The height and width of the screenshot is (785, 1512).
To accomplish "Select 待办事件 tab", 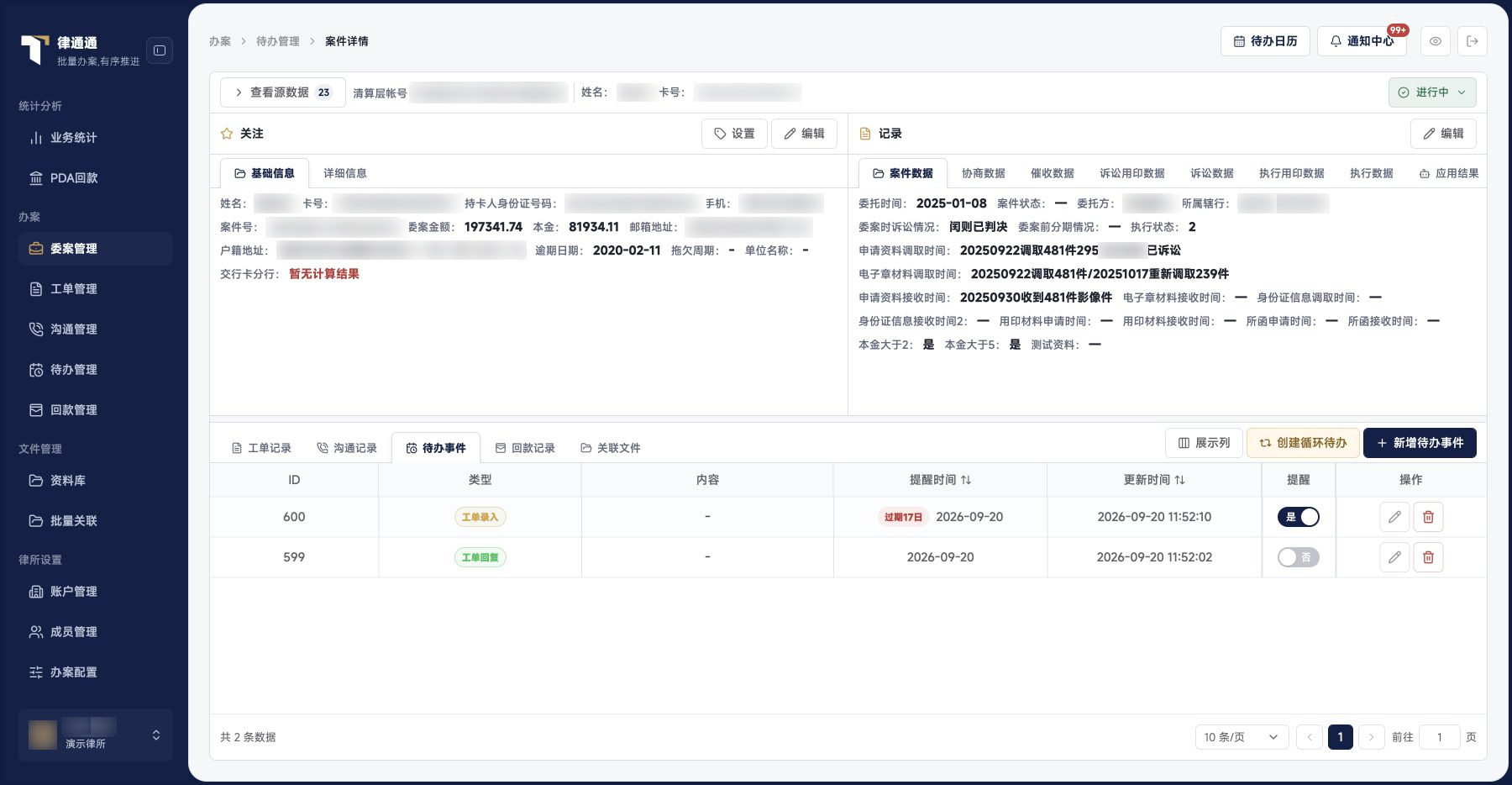I will (436, 448).
